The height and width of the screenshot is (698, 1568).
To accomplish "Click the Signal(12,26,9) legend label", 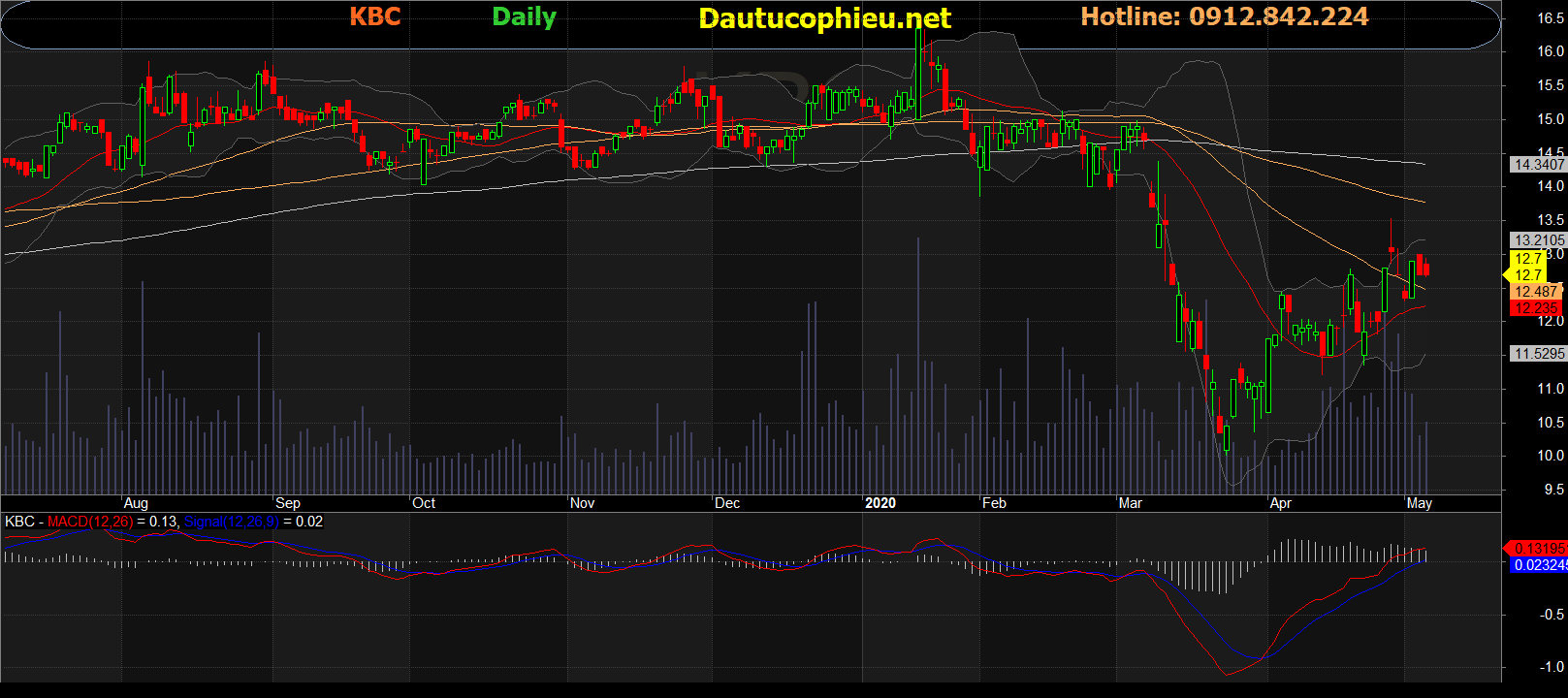I will [231, 522].
